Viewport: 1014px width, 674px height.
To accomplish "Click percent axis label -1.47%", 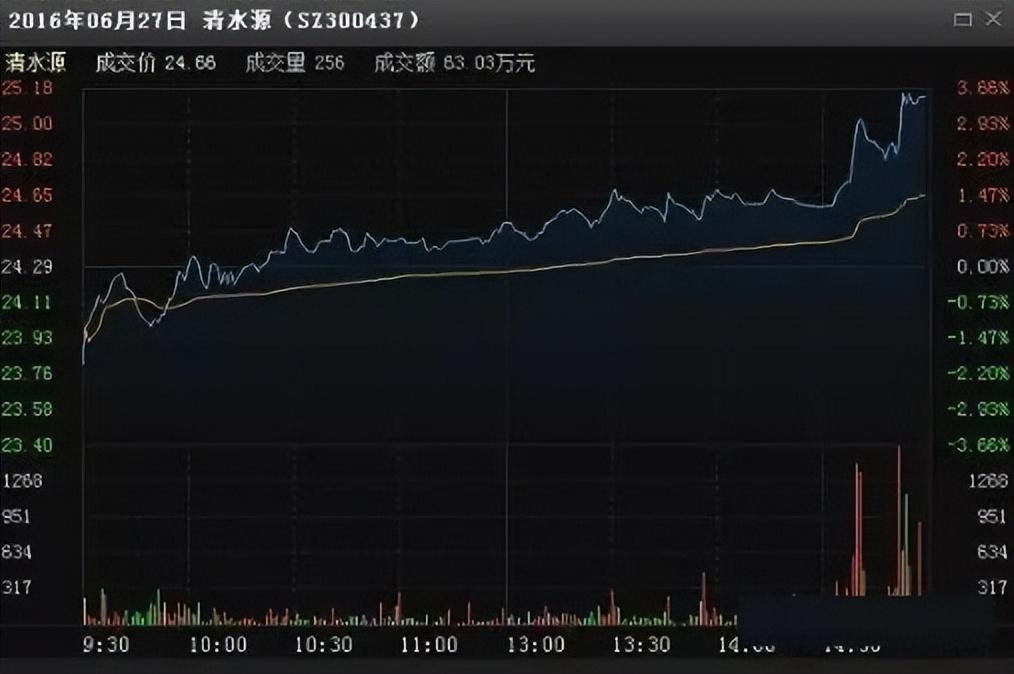I will [x=978, y=338].
